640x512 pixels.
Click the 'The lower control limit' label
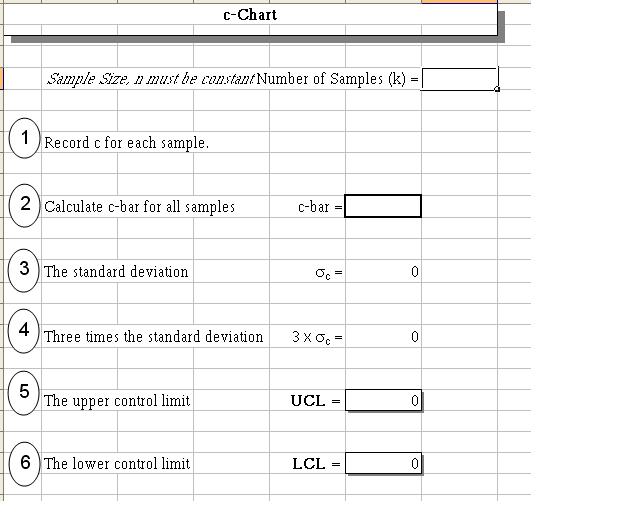pos(117,464)
